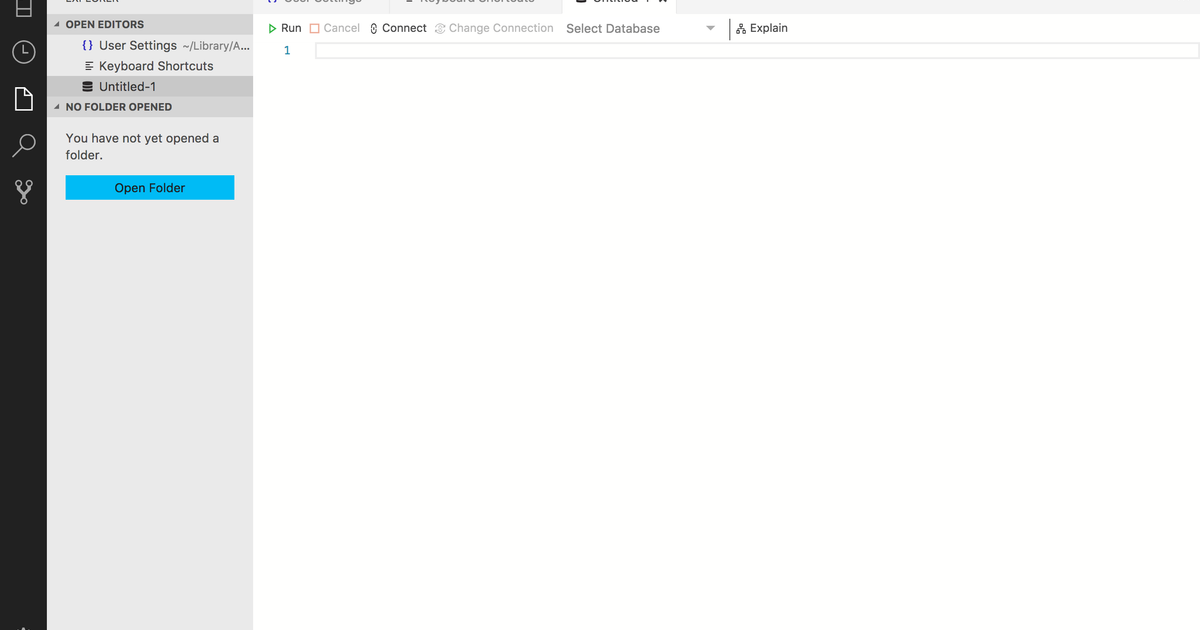
Task: Click the "You have not yet opened a folder." message
Action: tap(142, 146)
